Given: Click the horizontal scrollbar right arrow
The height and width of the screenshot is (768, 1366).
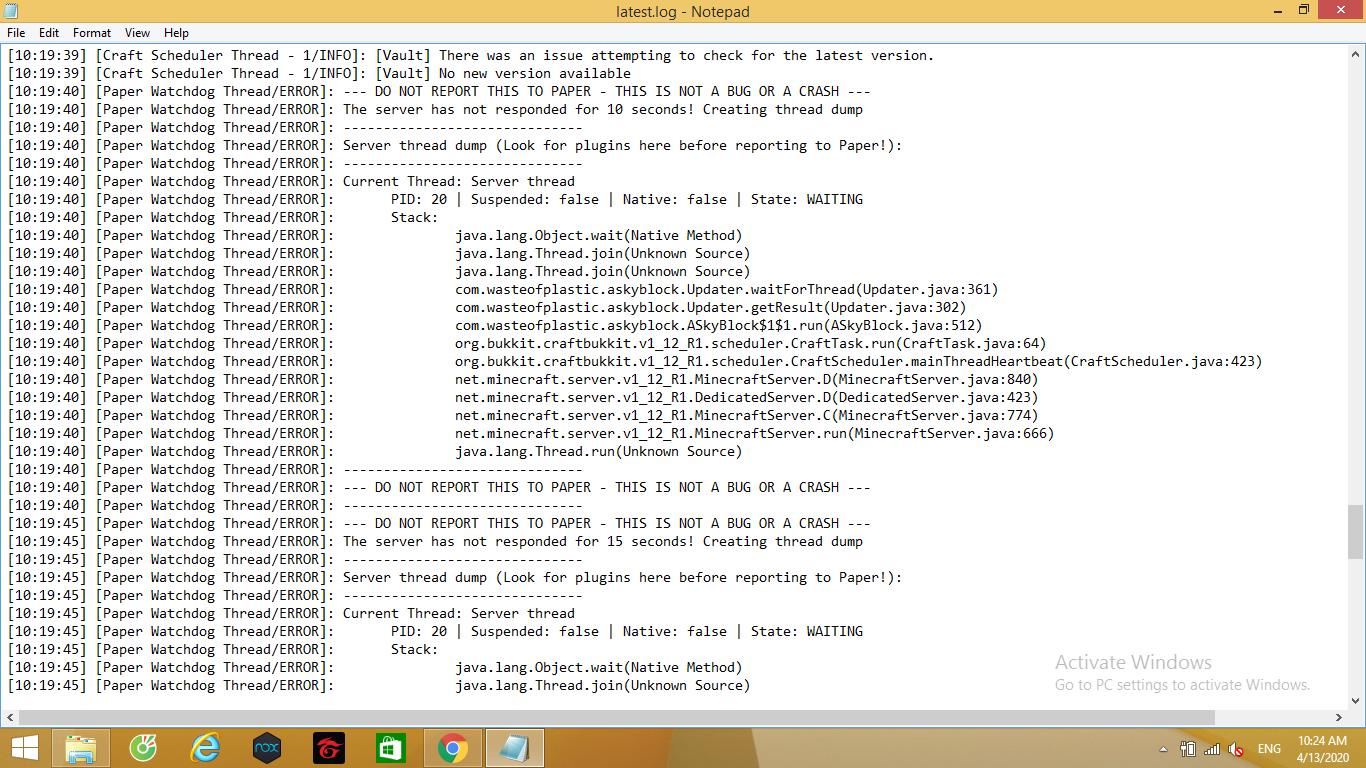Looking at the screenshot, I should 1339,717.
